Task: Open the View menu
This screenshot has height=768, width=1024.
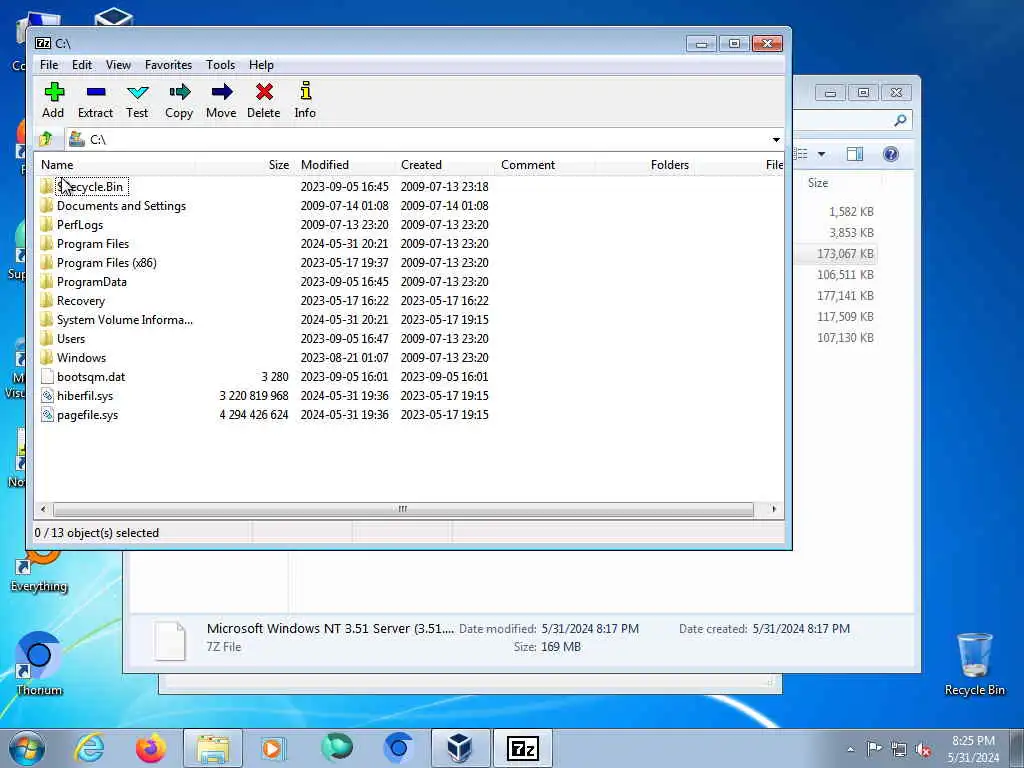Action: [x=118, y=65]
